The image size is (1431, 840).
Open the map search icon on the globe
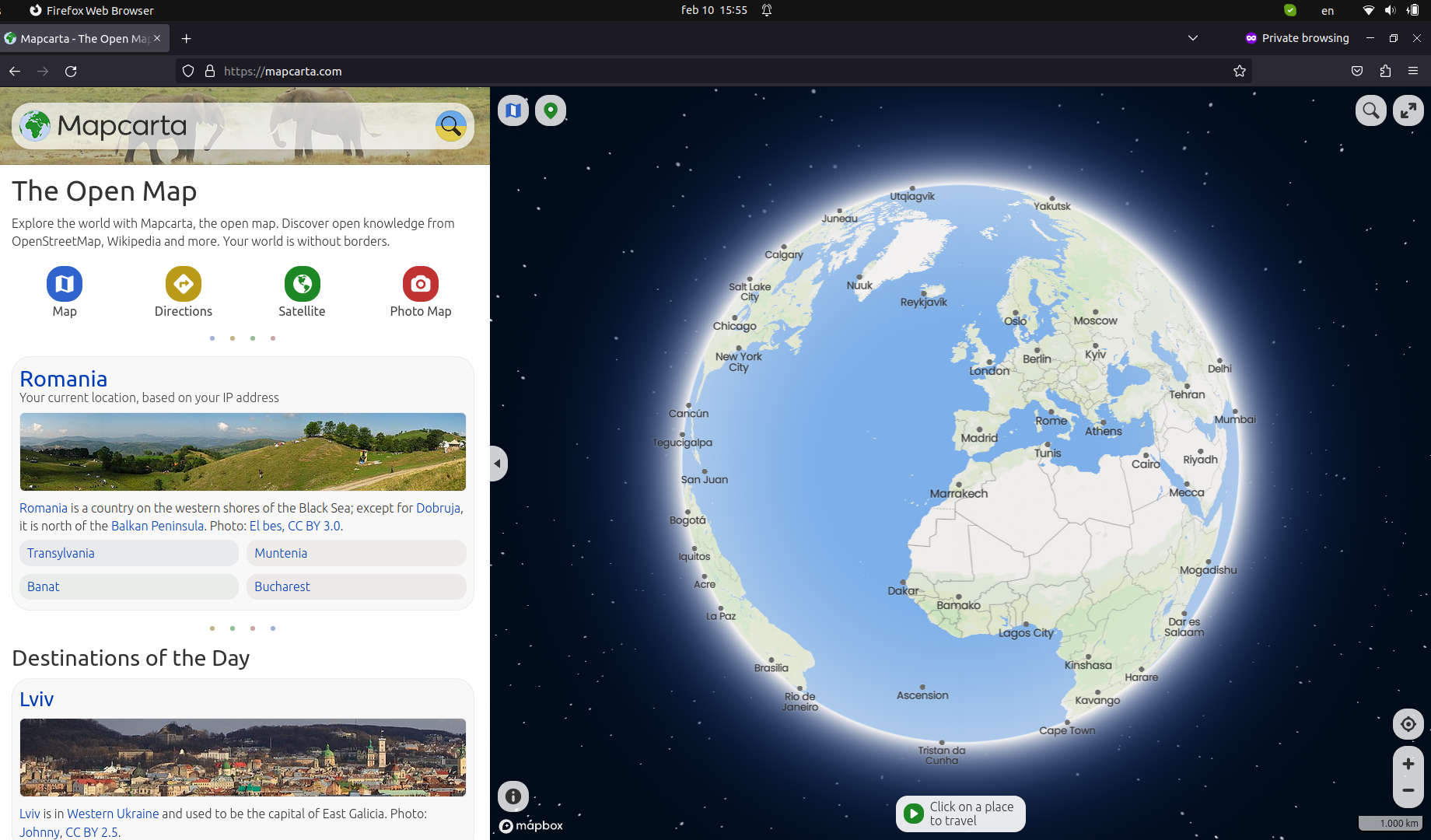click(1370, 110)
